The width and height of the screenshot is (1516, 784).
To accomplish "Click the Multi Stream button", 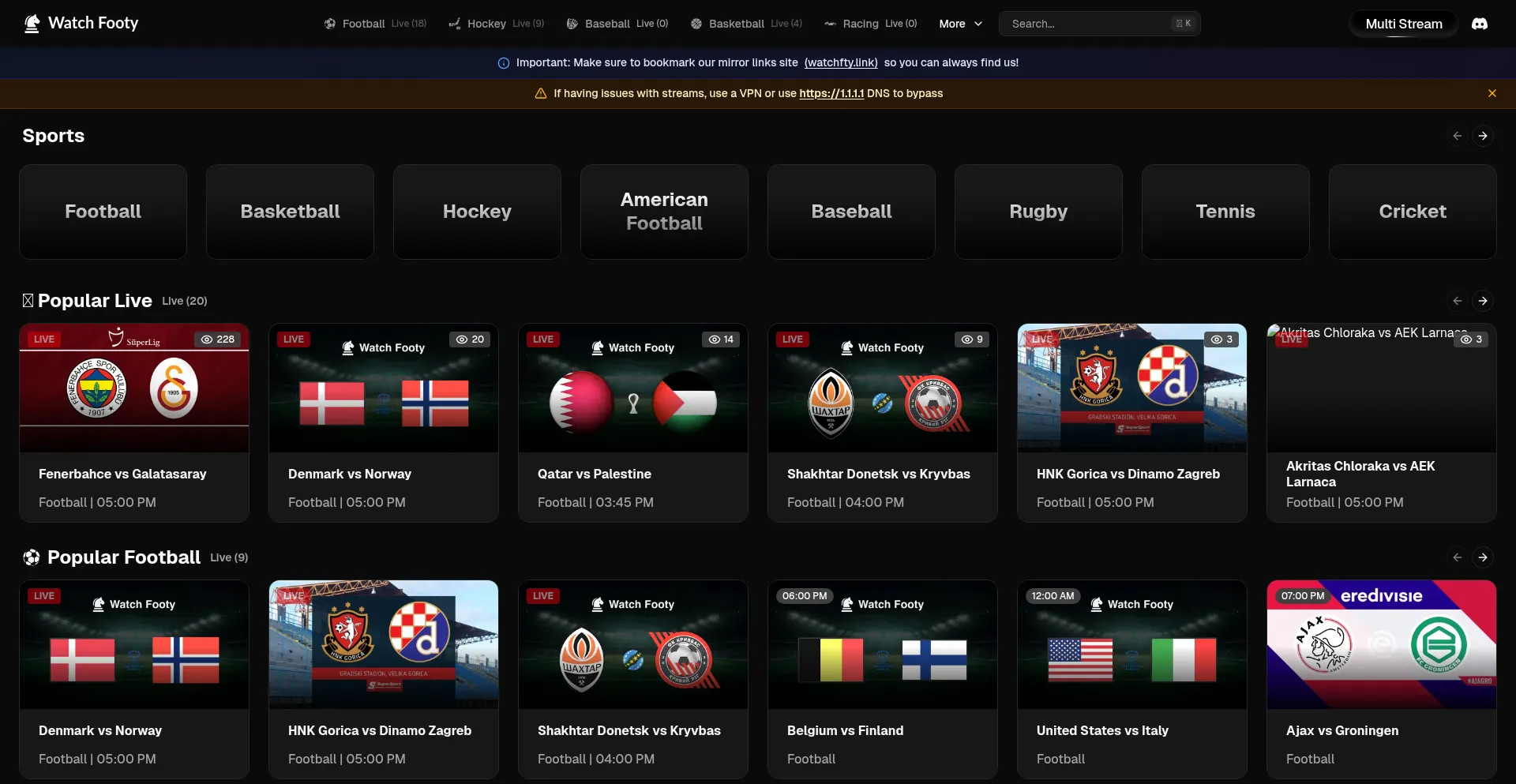I will [1404, 24].
